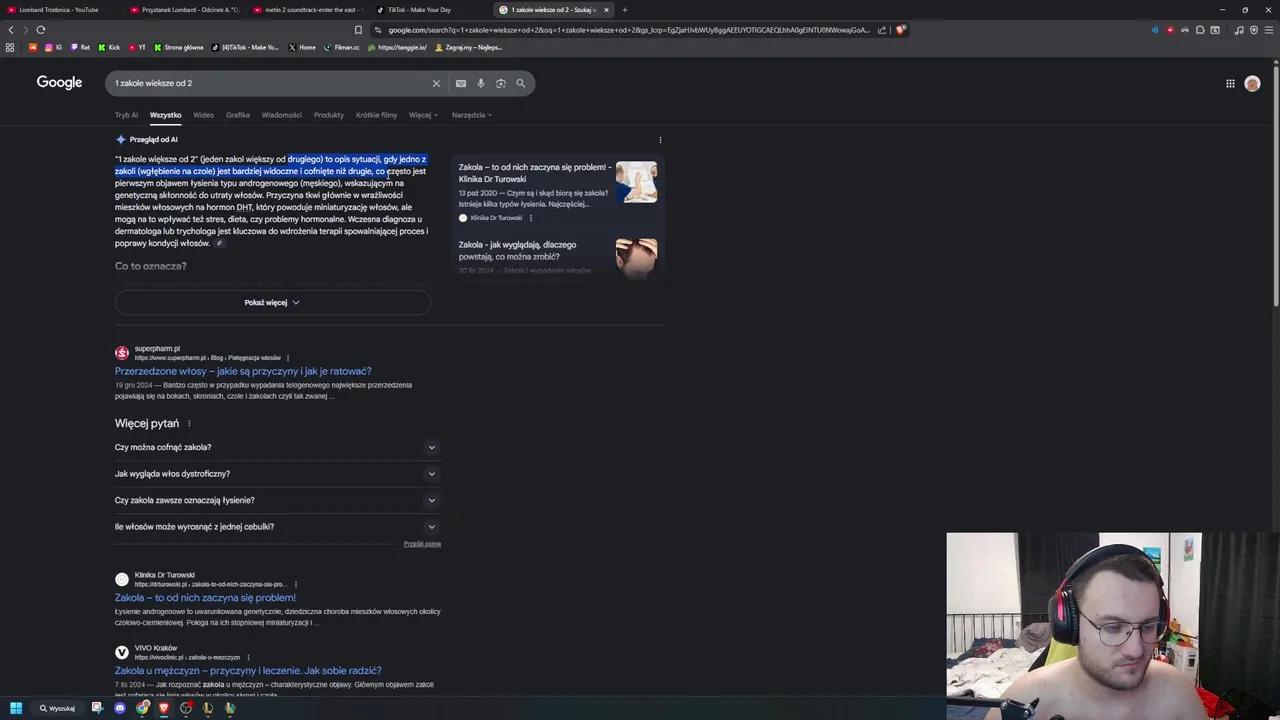
Task: Expand 'Ile włosów może wyrosnąć z jednej cebulki?'
Action: 278,527
